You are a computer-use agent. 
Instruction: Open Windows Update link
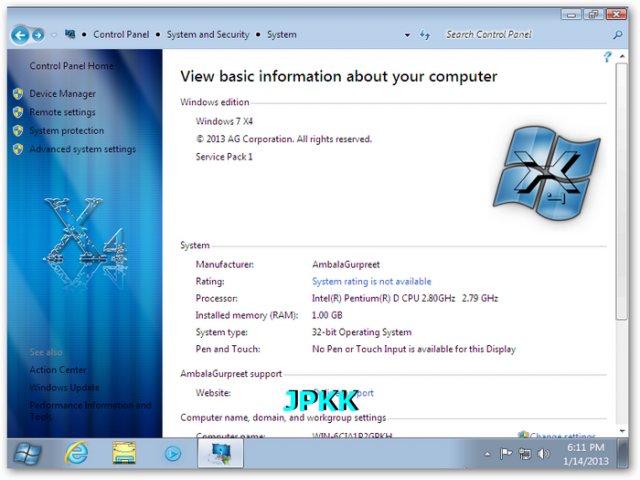tap(64, 387)
